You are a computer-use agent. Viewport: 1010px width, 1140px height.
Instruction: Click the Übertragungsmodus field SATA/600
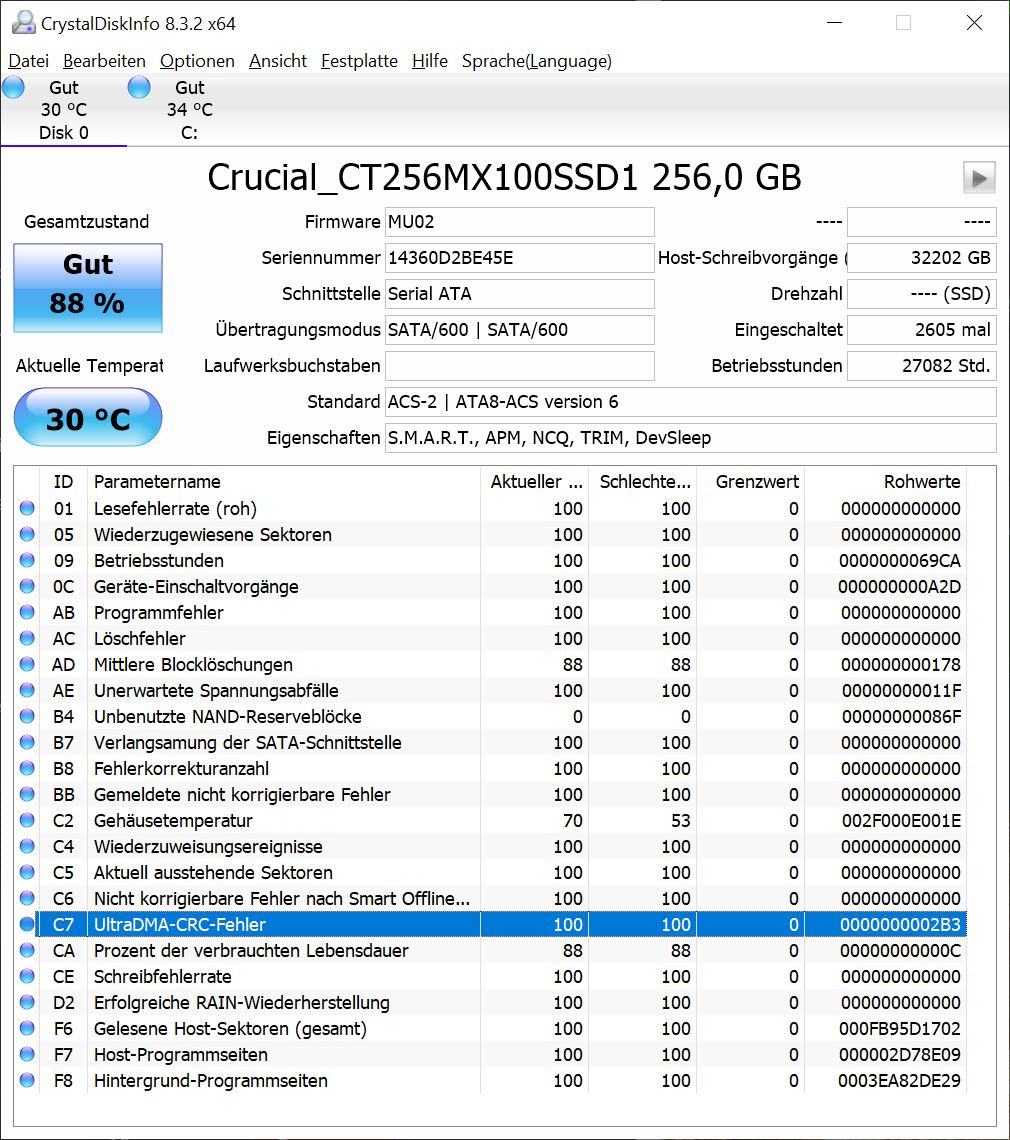[519, 330]
